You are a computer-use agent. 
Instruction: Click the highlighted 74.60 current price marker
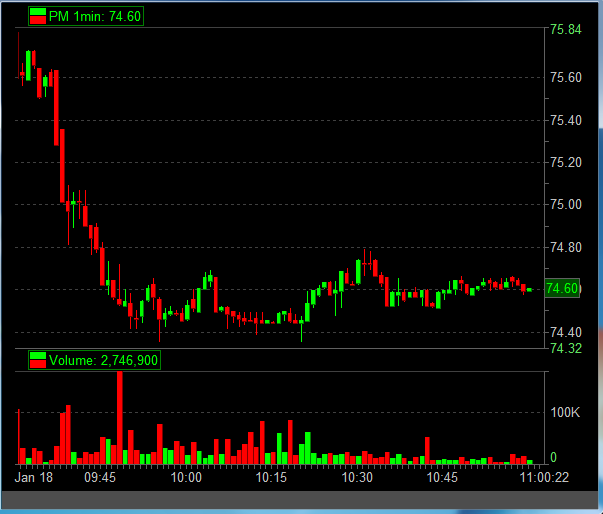coord(562,288)
